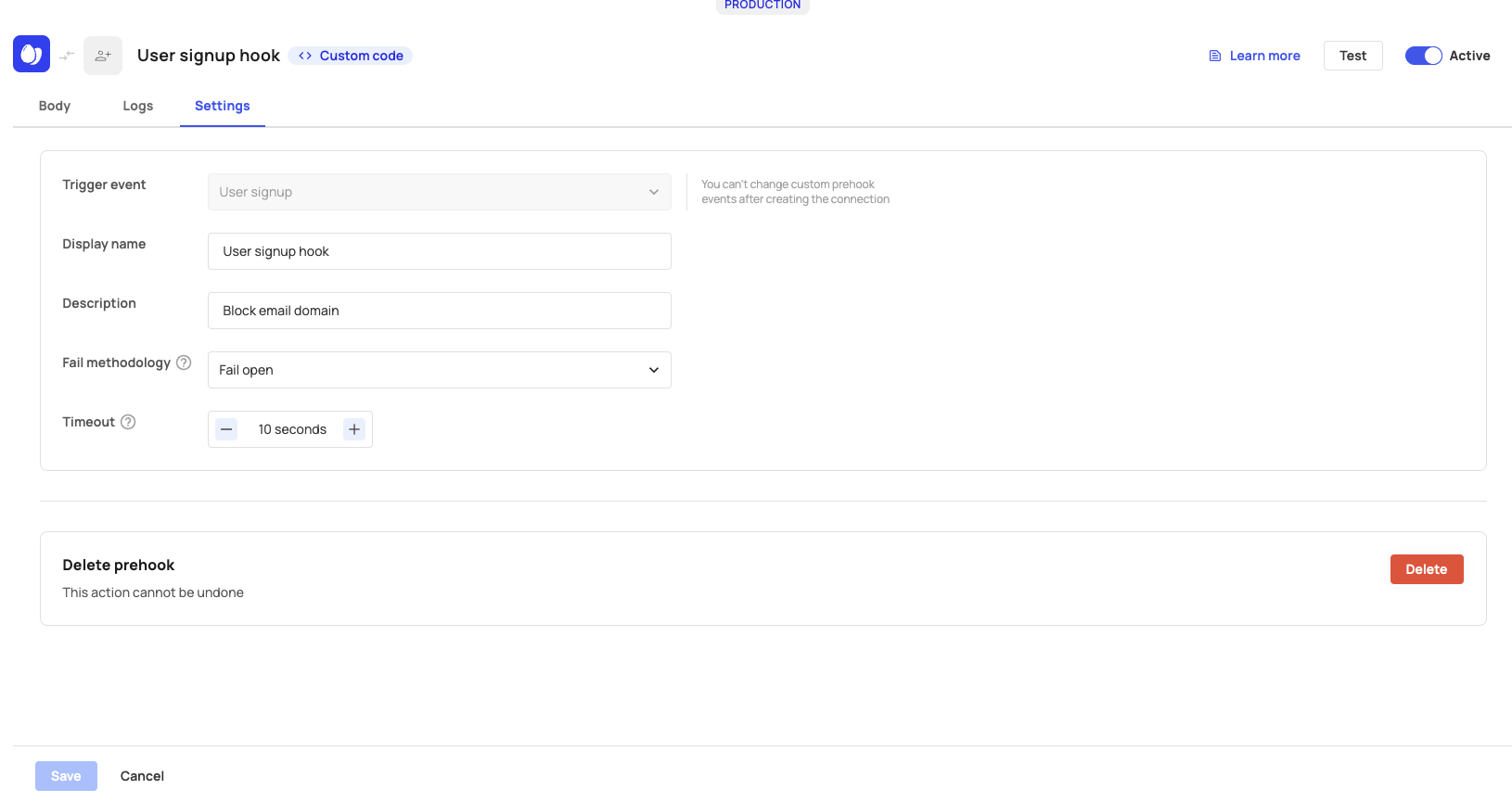1512x802 pixels.
Task: Click the Timeout help question icon
Action: [128, 422]
